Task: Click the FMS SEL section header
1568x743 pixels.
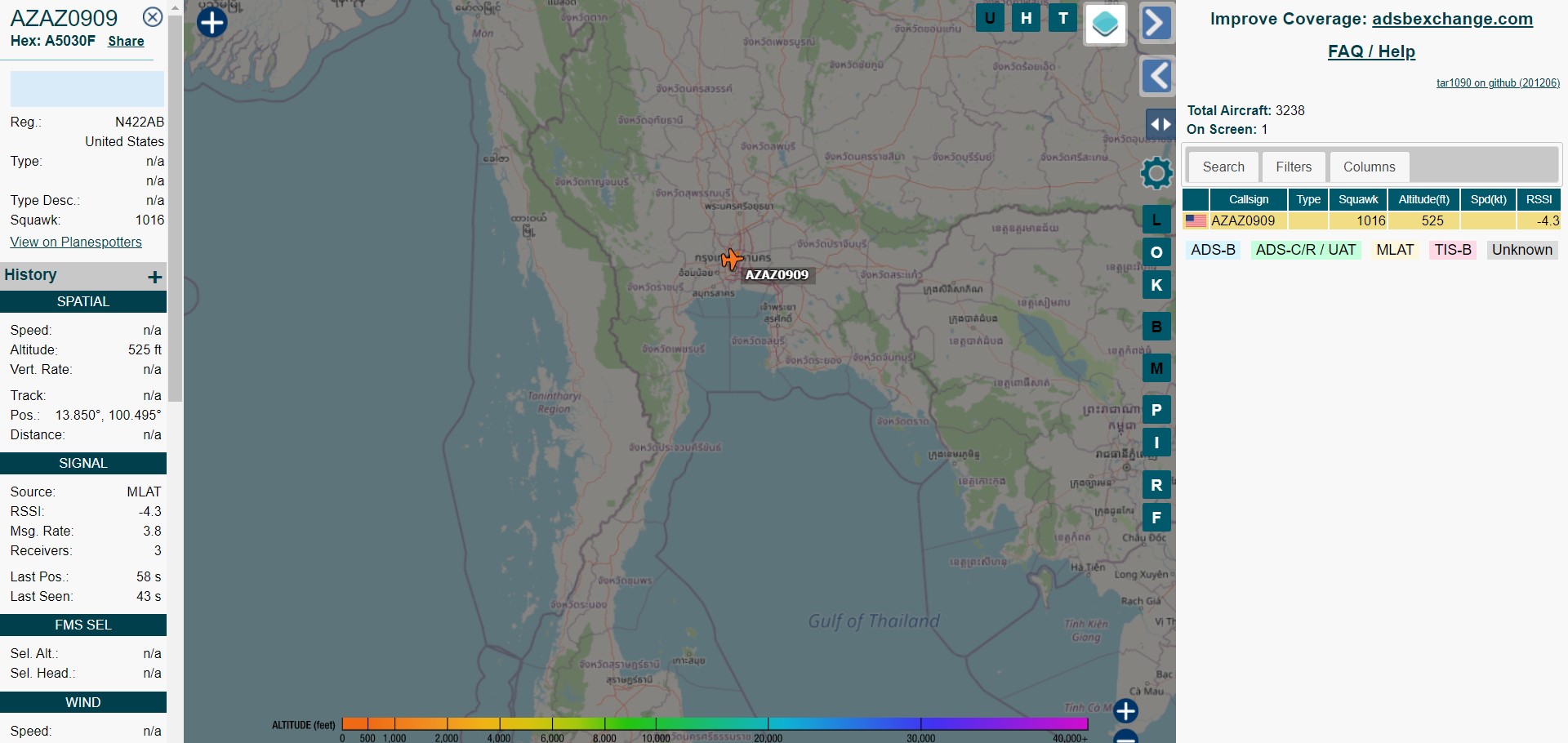Action: pyautogui.click(x=83, y=625)
